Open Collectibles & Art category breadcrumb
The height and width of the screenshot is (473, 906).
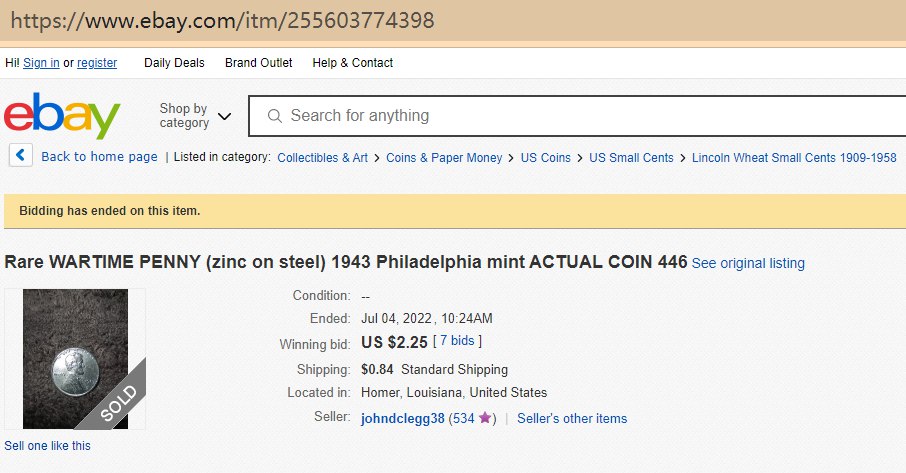click(322, 158)
